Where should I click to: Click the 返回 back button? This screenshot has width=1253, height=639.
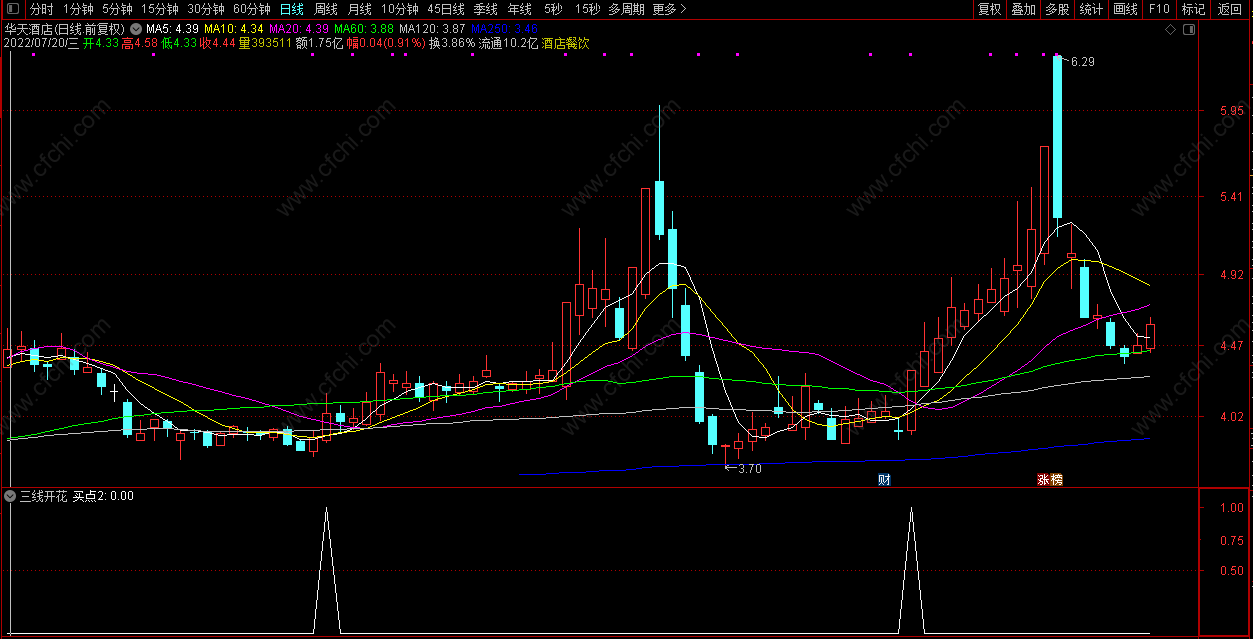coord(1230,9)
